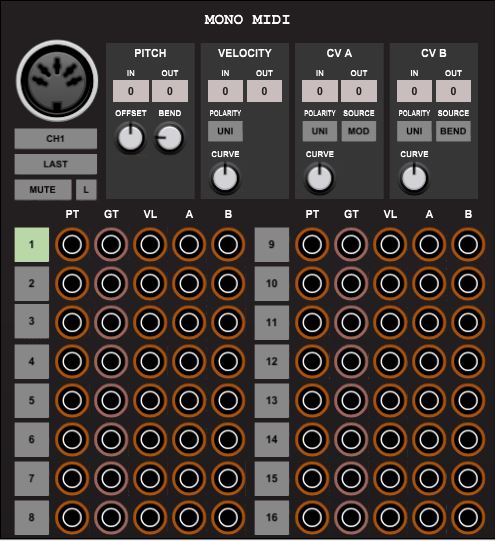
Task: Click the Pitch IN value field
Action: [131, 91]
